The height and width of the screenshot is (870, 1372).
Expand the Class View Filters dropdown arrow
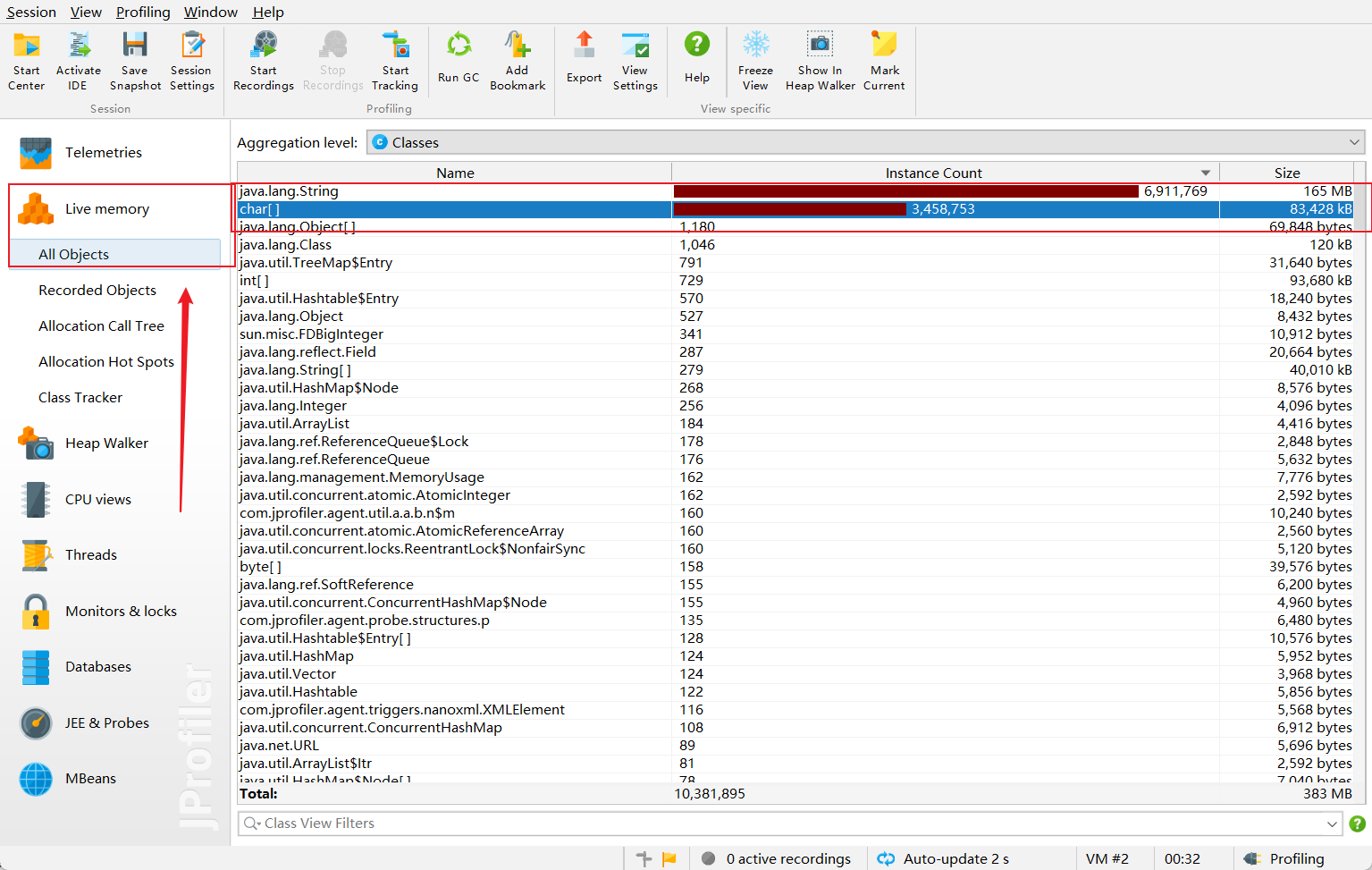pyautogui.click(x=1332, y=824)
